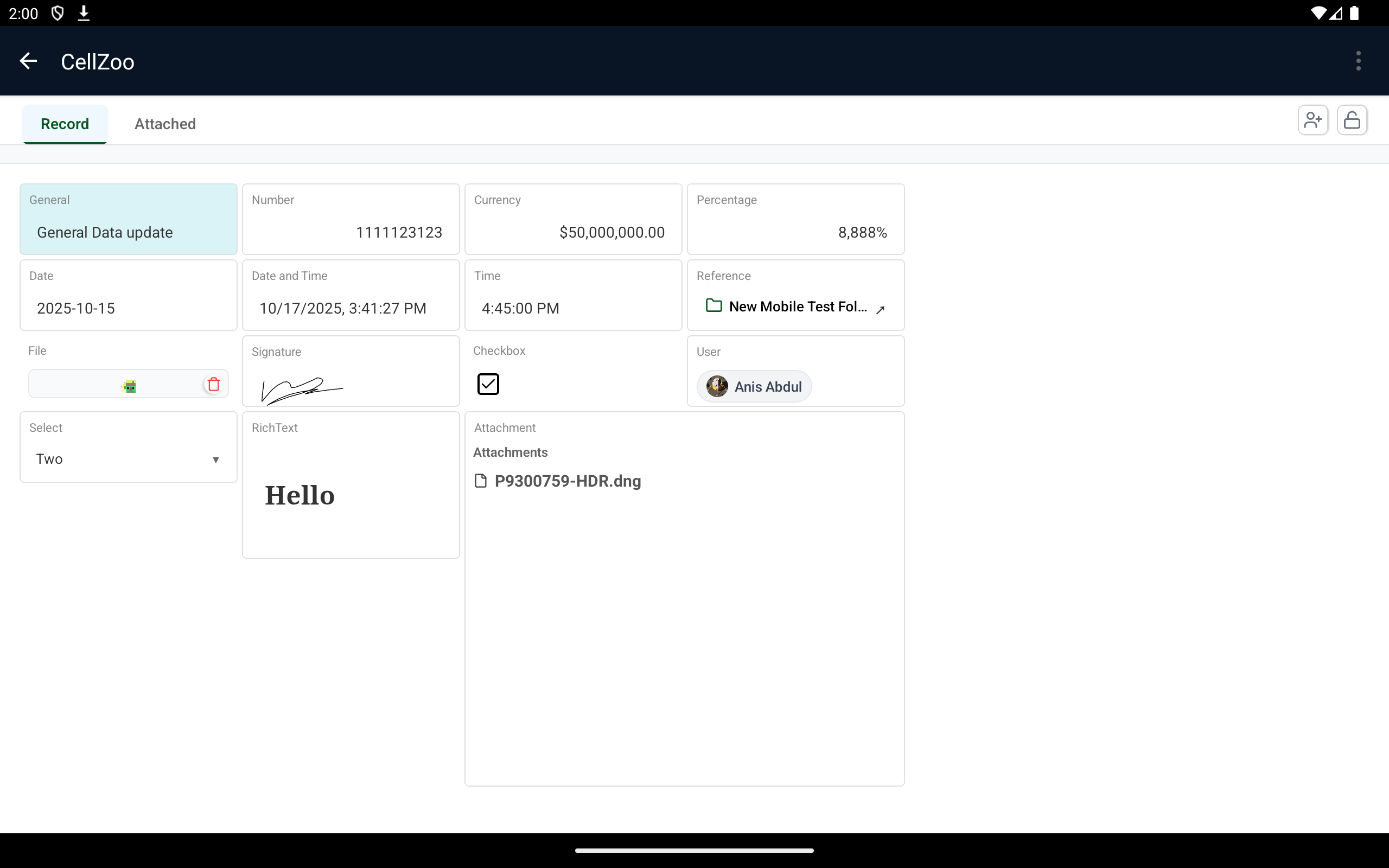The image size is (1389, 868).
Task: Delete the uploaded file with the trash icon
Action: click(214, 384)
